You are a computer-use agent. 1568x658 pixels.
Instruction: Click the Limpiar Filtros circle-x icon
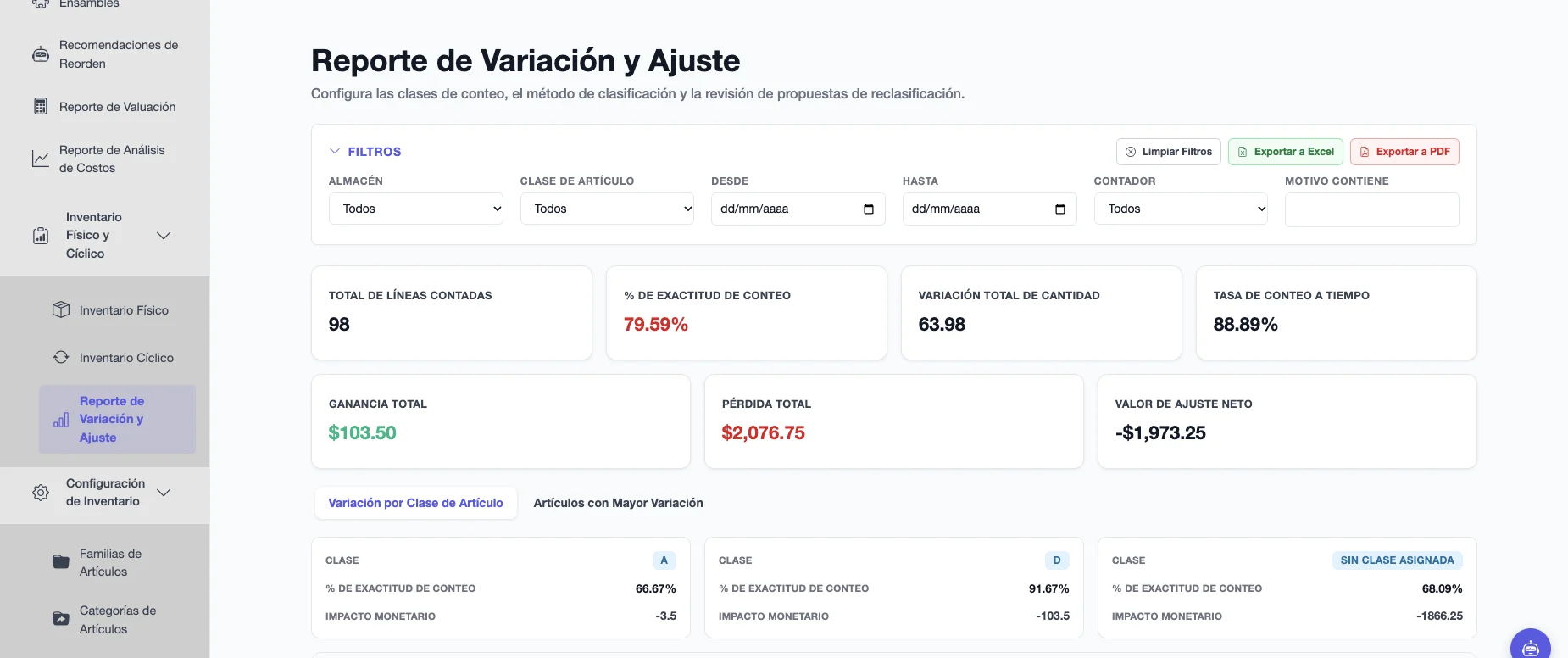[x=1131, y=152]
